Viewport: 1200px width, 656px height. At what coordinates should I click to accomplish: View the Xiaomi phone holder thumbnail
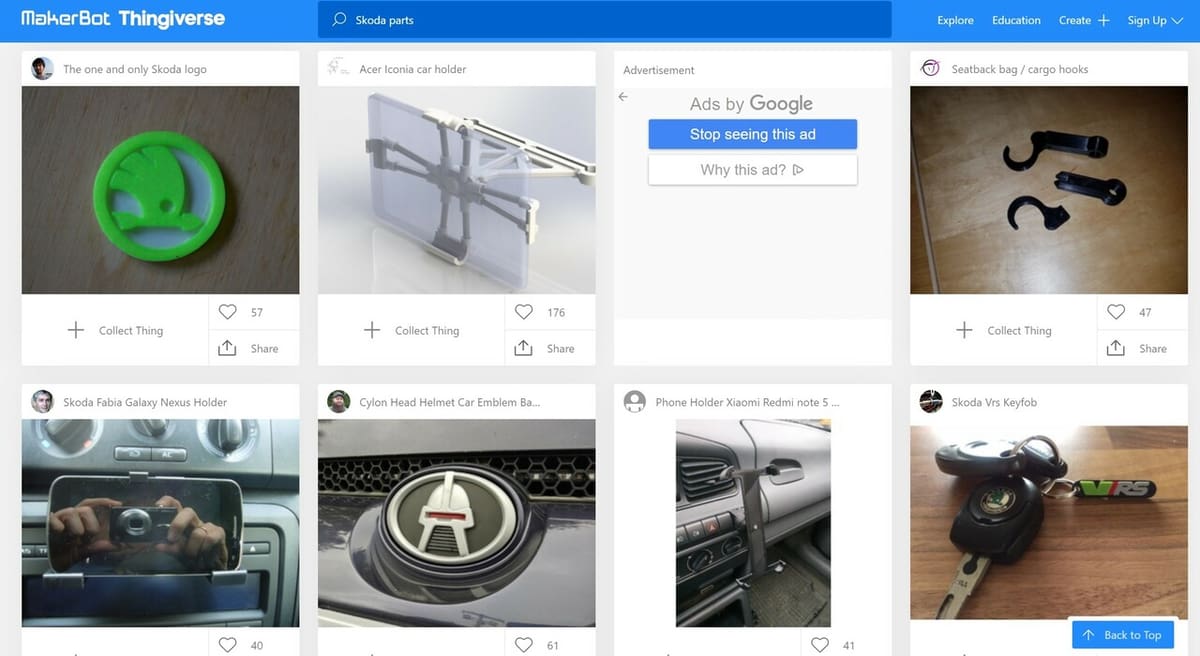tap(753, 523)
